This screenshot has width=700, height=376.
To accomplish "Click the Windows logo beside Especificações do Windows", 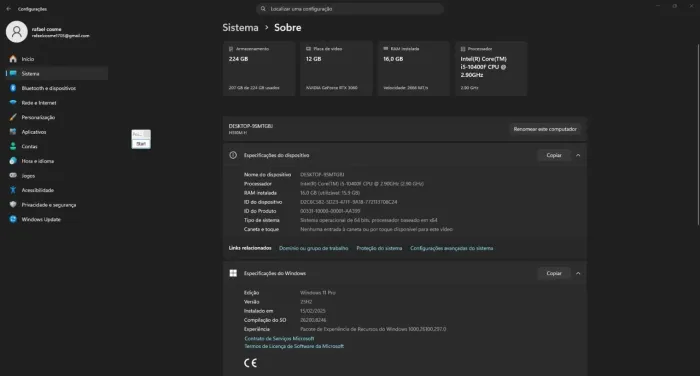I will tap(233, 273).
